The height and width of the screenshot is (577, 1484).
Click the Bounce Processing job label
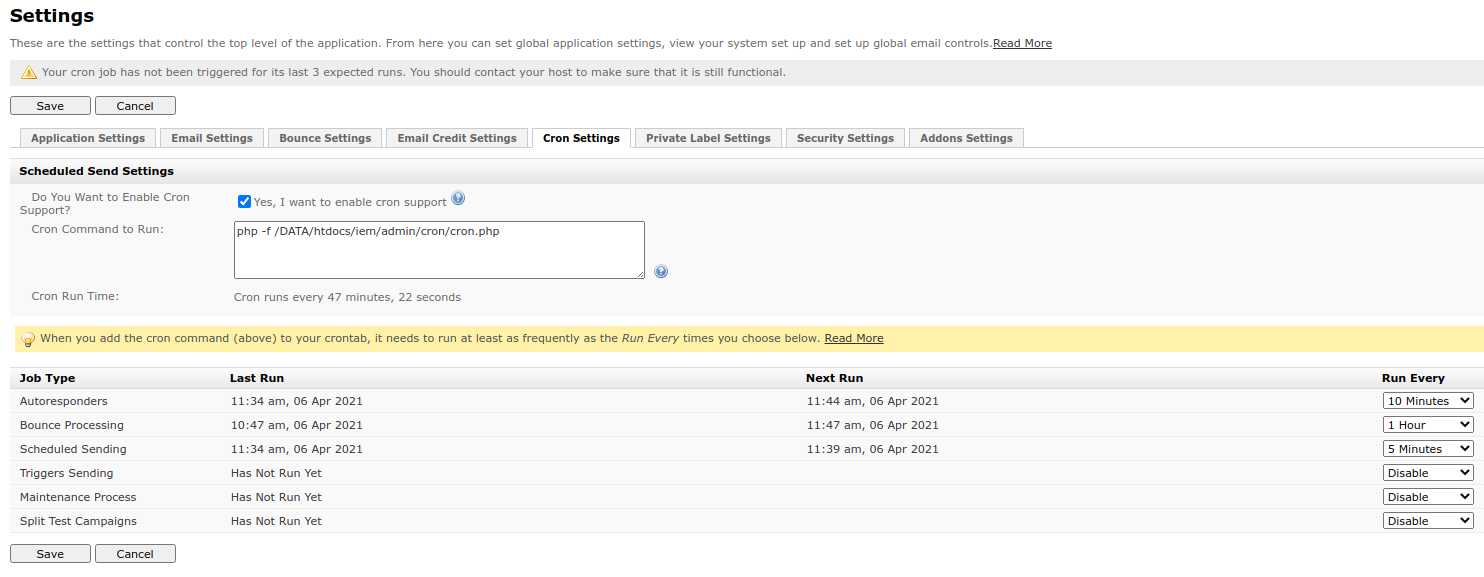(71, 425)
